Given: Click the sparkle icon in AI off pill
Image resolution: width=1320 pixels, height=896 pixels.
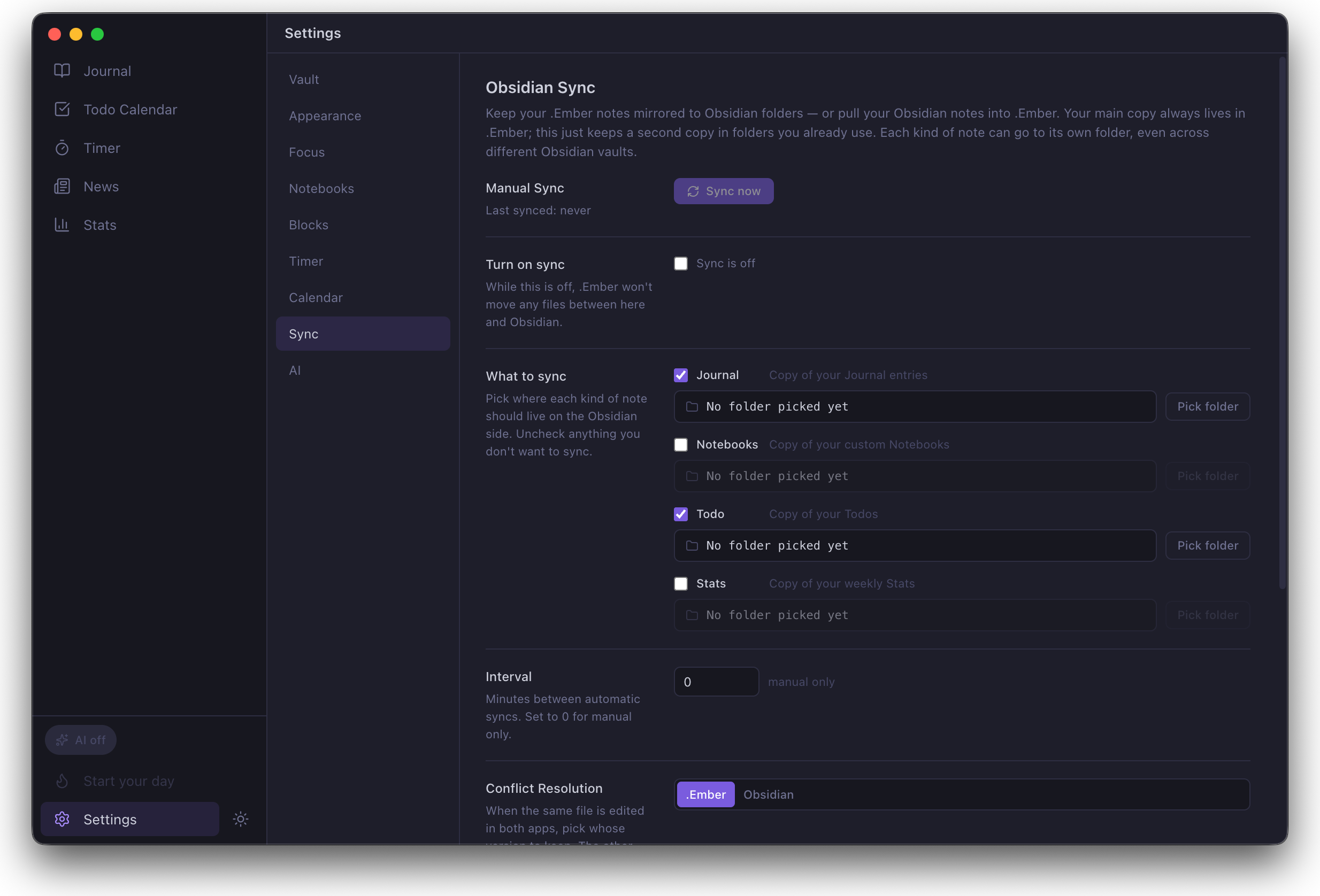Looking at the screenshot, I should coord(62,740).
